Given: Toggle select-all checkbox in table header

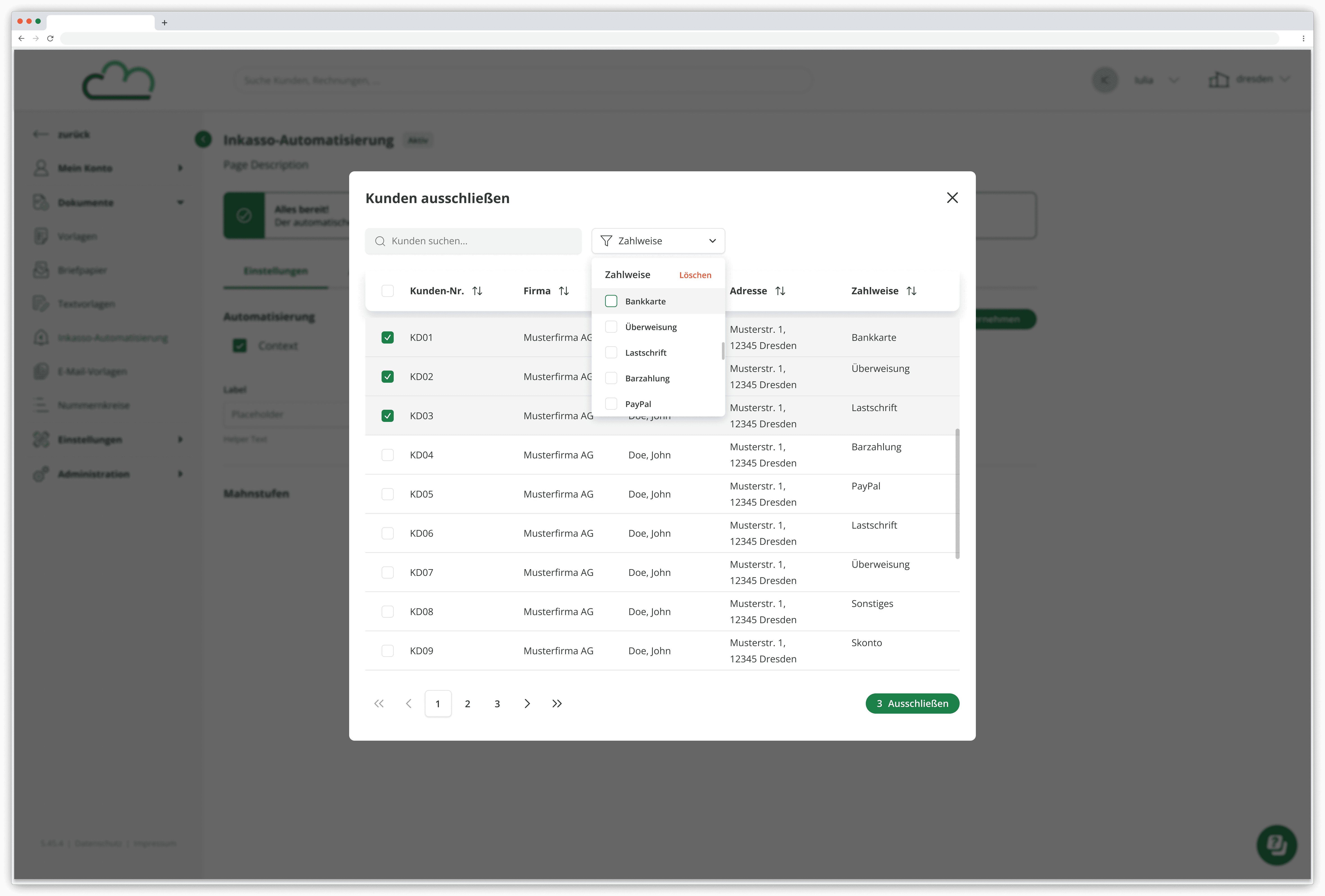Looking at the screenshot, I should pos(387,291).
